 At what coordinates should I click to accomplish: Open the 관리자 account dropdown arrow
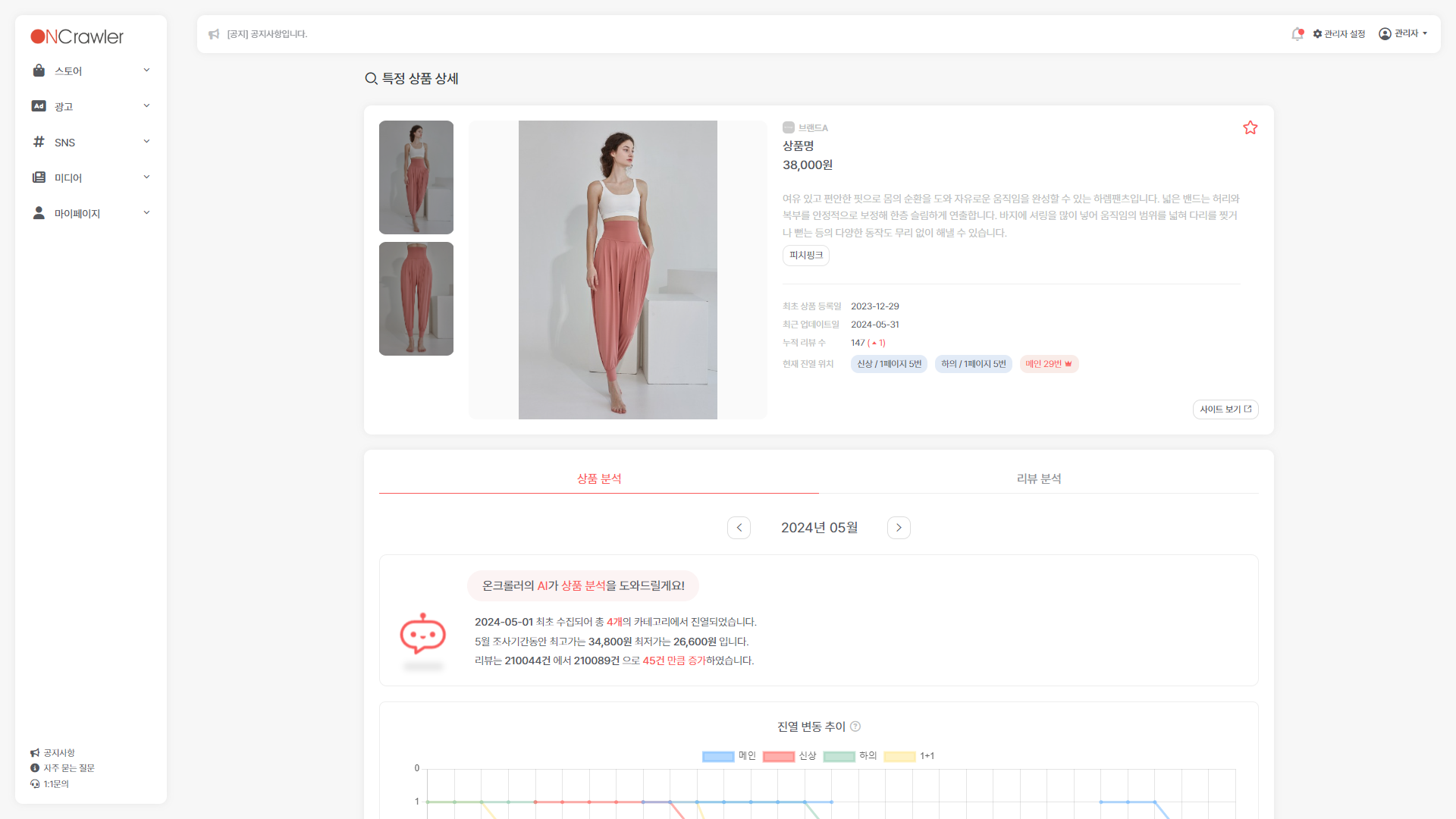click(x=1425, y=34)
